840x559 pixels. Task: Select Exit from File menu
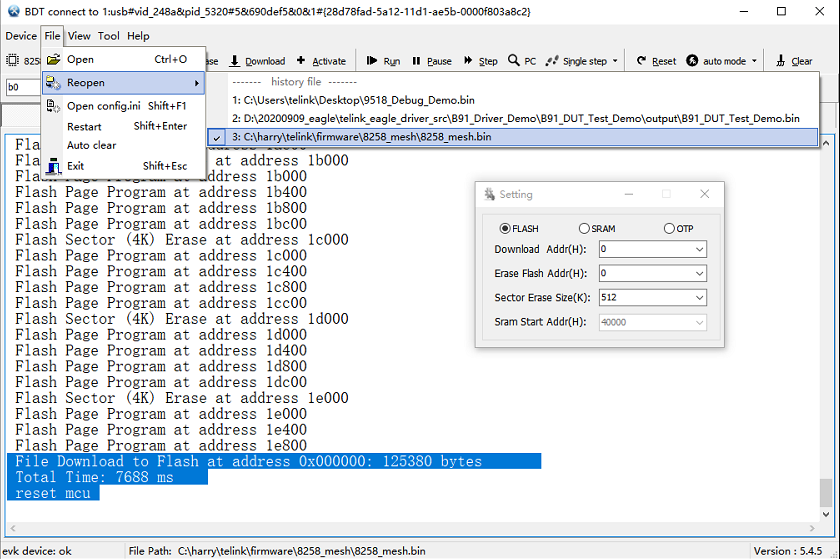[x=75, y=166]
